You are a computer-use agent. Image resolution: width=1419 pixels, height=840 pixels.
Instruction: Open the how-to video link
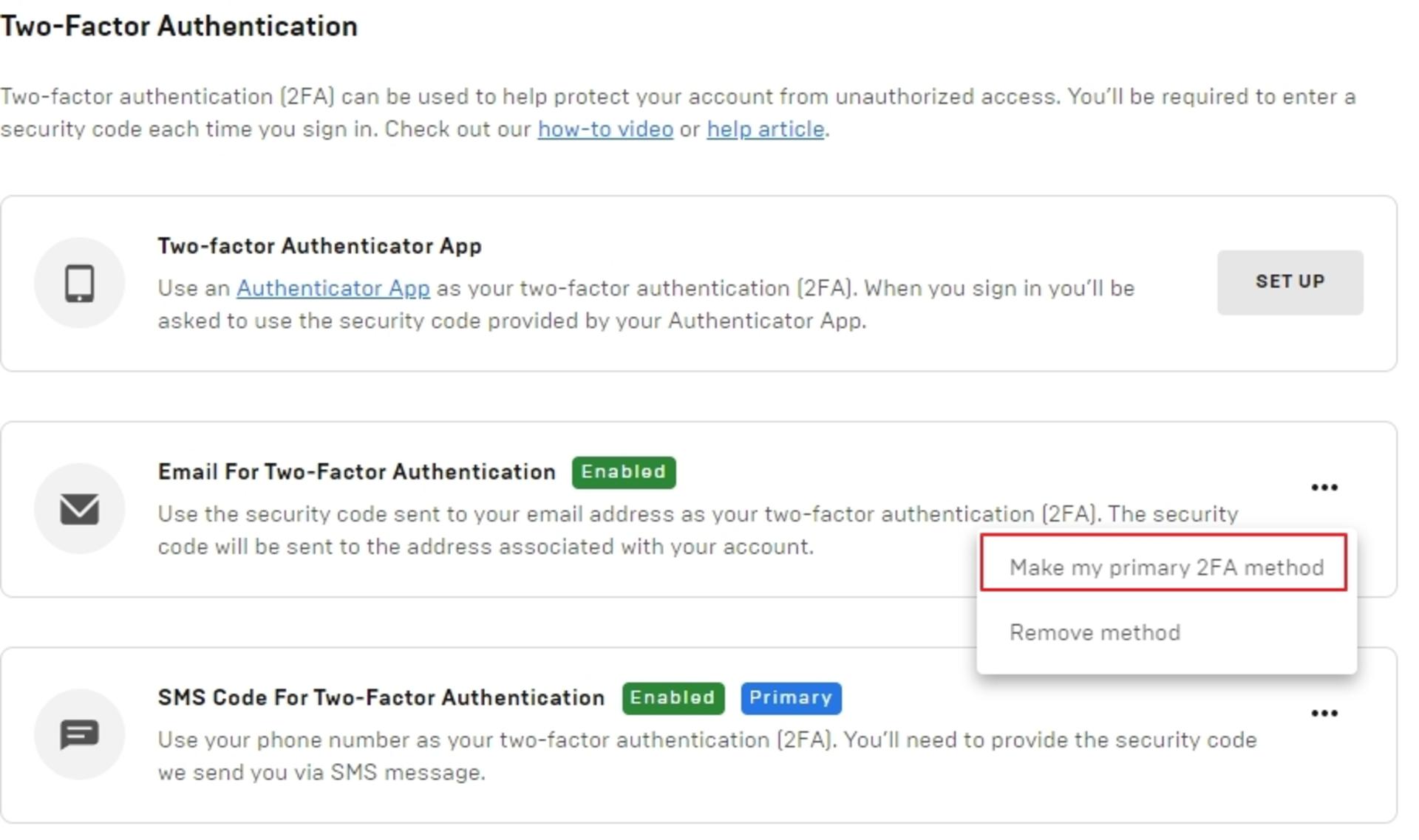605,129
